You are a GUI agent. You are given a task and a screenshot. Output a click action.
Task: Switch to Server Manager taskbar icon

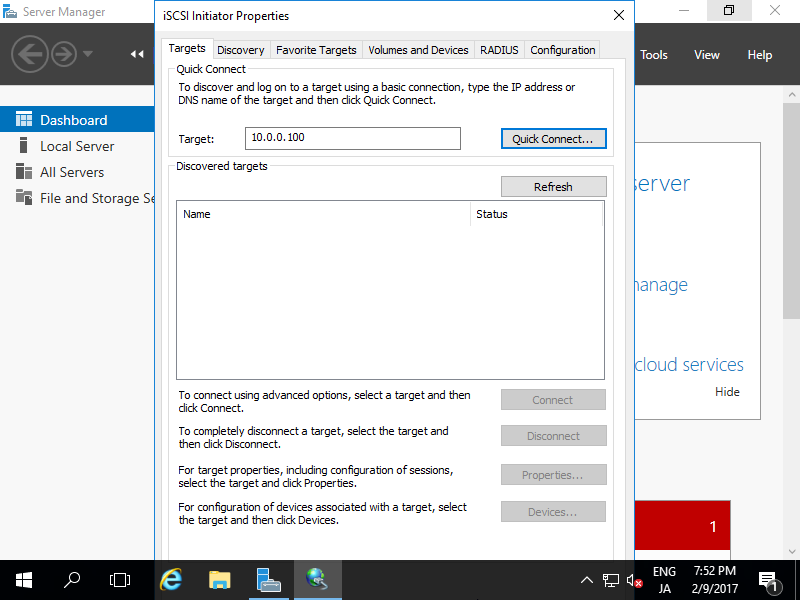coord(269,580)
